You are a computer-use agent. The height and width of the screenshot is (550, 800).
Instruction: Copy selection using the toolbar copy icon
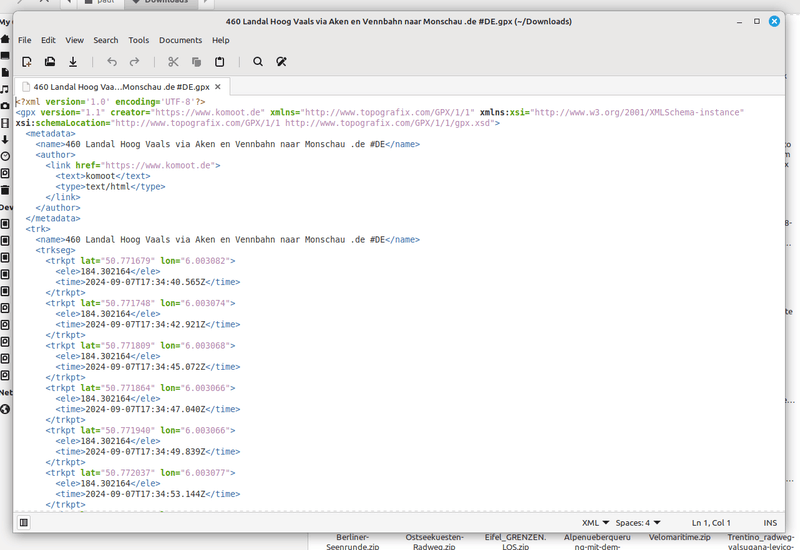(196, 62)
